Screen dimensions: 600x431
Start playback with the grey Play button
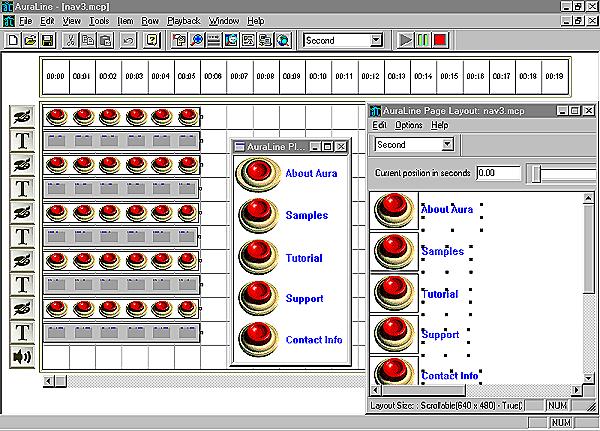tap(405, 40)
